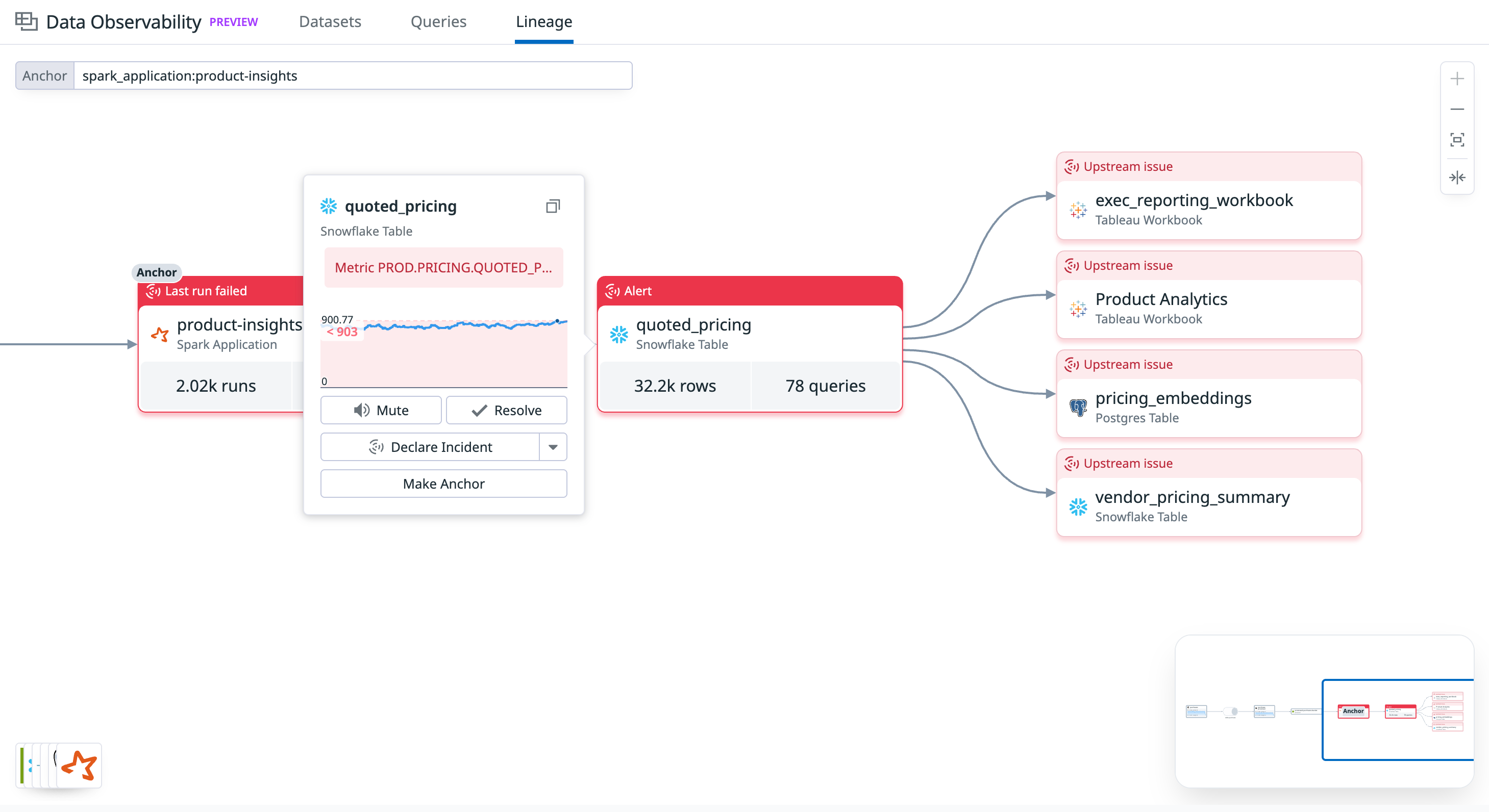Open the Declare Incident dropdown arrow
This screenshot has height=812, width=1489.
click(553, 447)
